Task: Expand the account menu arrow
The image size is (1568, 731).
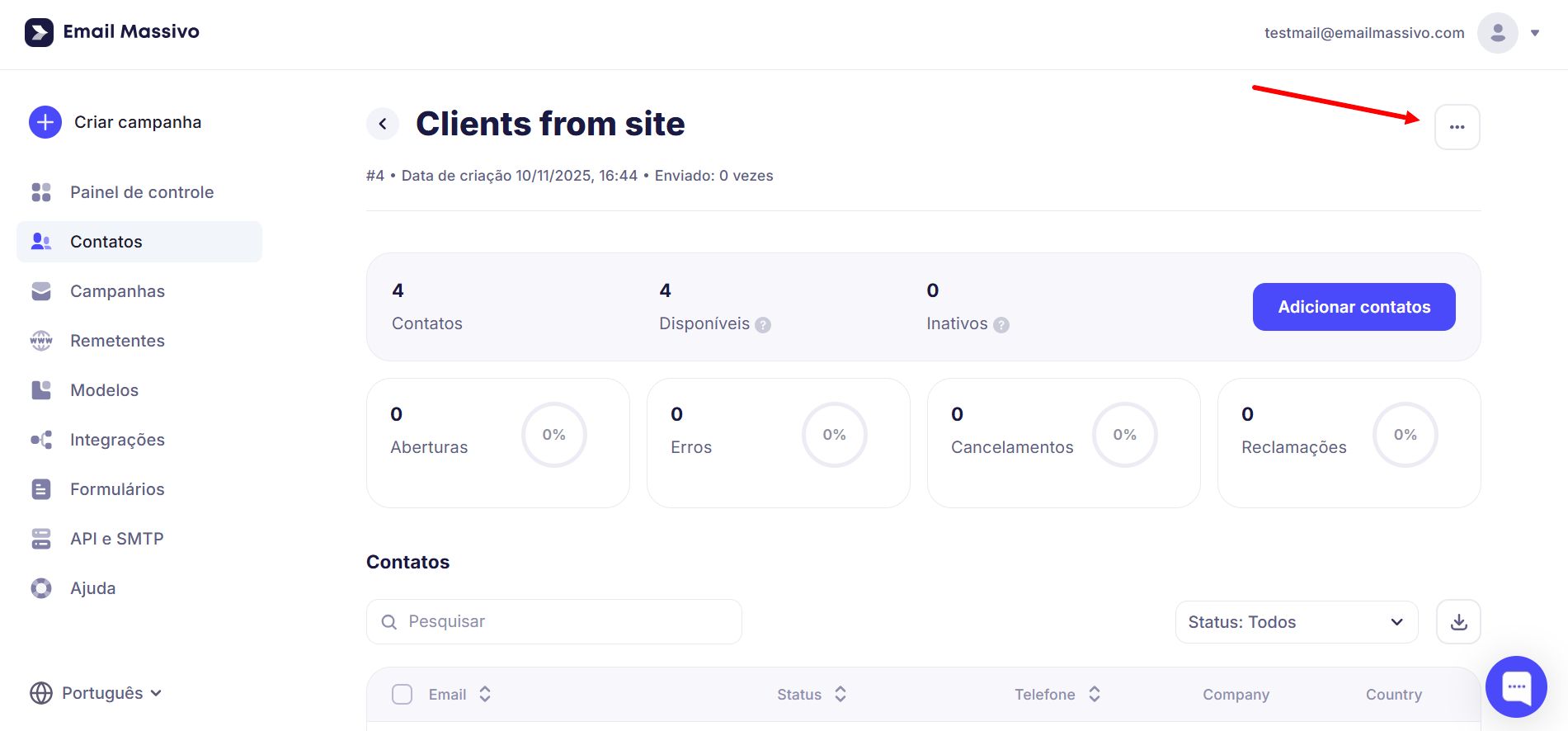Action: [1535, 33]
